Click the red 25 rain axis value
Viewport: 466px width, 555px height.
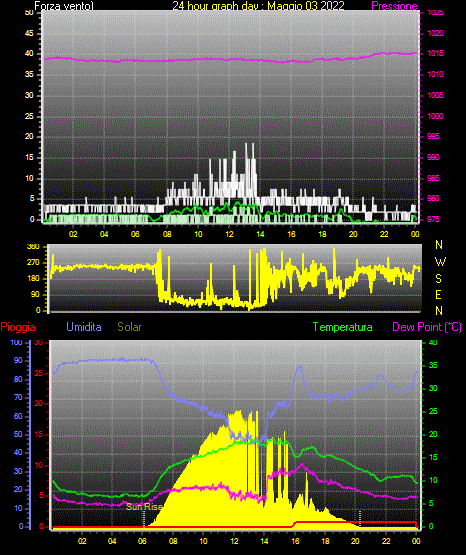pos(39,374)
